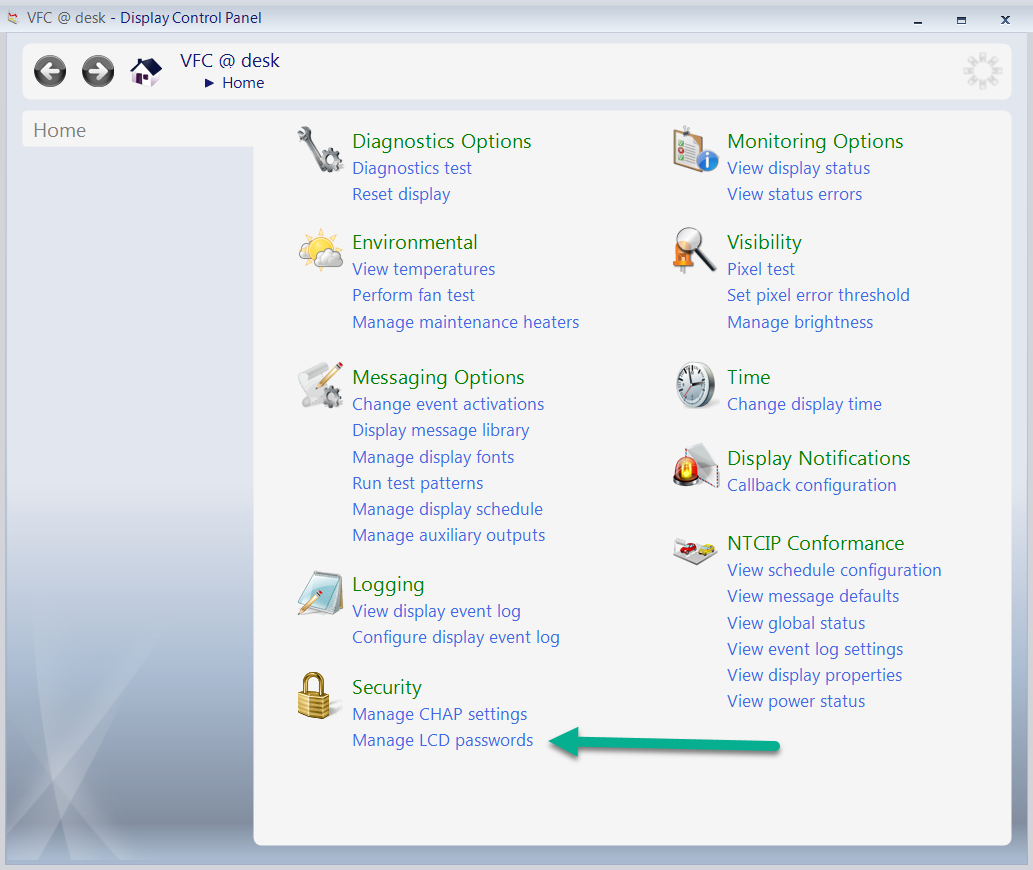Screen dimensions: 1033x870
Task: Click the Visibility magnifying glass icon
Action: pos(695,250)
